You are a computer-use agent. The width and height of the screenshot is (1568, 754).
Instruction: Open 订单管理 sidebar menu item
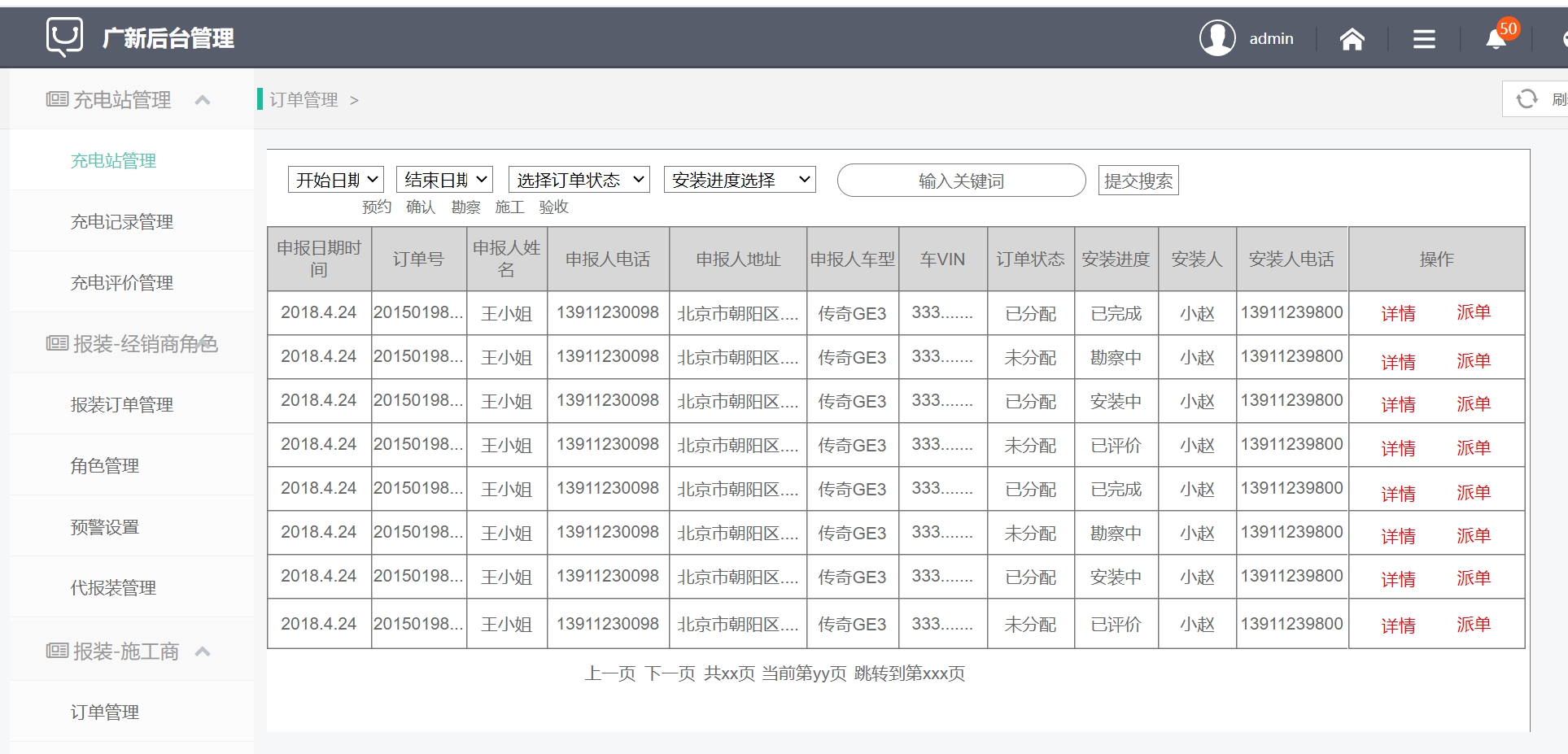coord(105,712)
